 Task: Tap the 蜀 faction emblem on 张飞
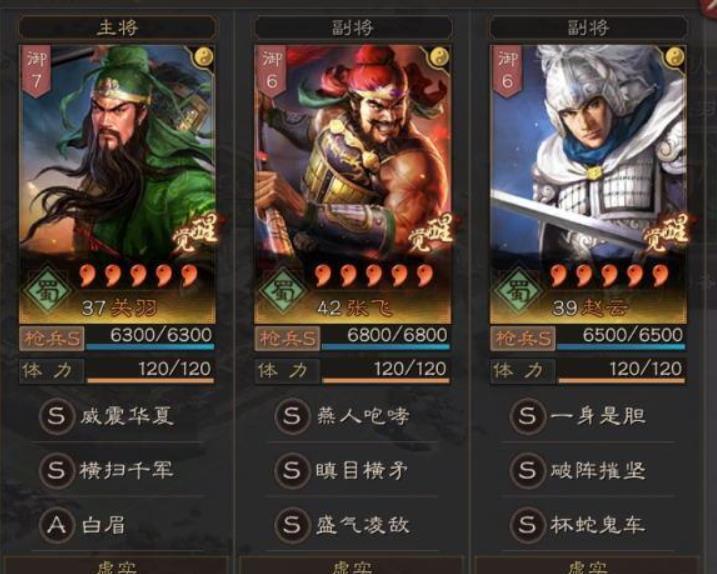click(x=283, y=291)
